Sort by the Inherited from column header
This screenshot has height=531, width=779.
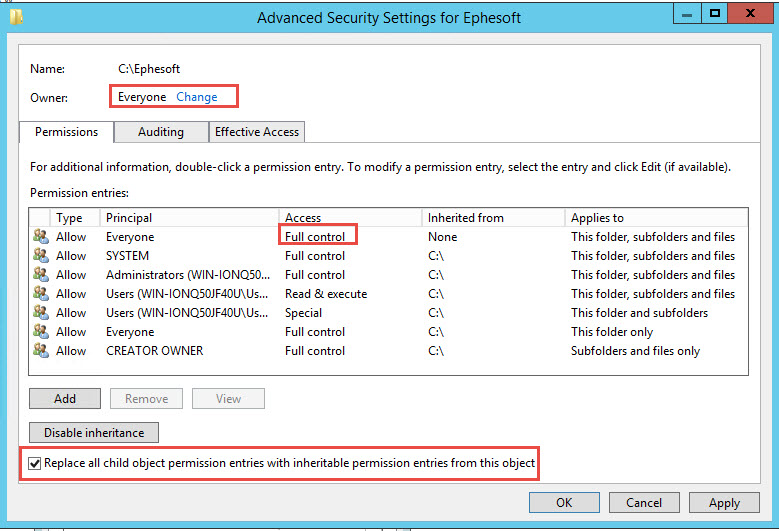pos(494,218)
